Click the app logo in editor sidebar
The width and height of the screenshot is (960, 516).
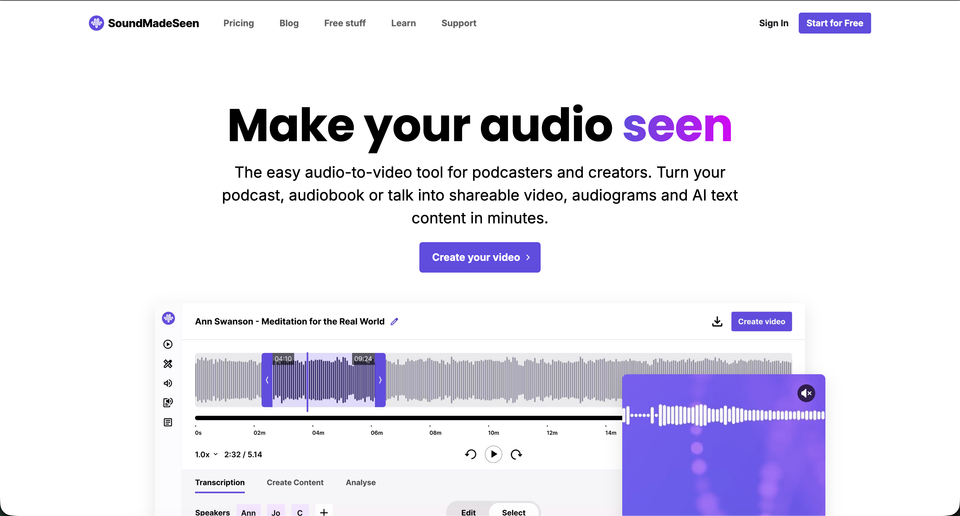(x=168, y=318)
